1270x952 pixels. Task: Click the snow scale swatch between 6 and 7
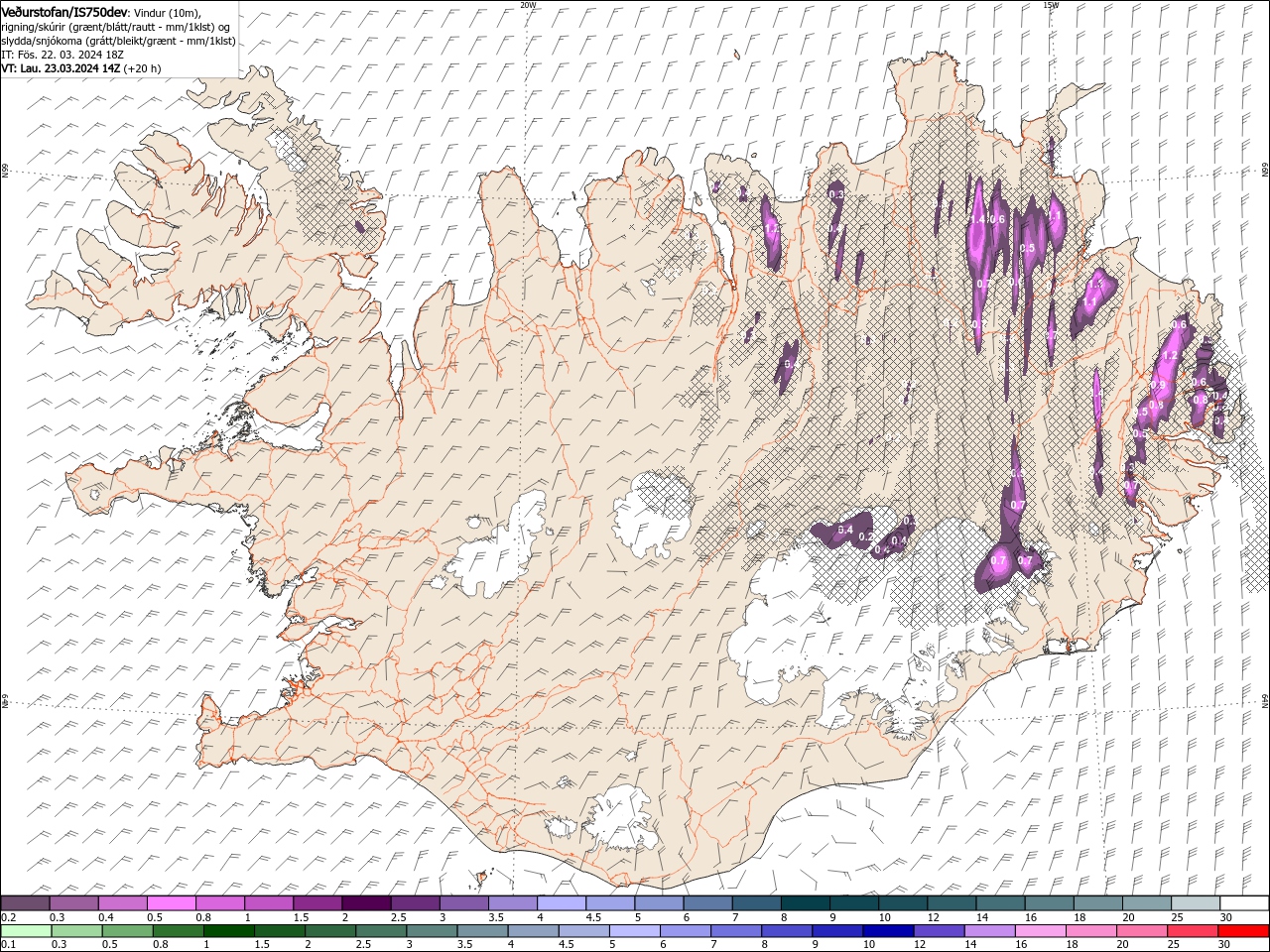tap(707, 903)
